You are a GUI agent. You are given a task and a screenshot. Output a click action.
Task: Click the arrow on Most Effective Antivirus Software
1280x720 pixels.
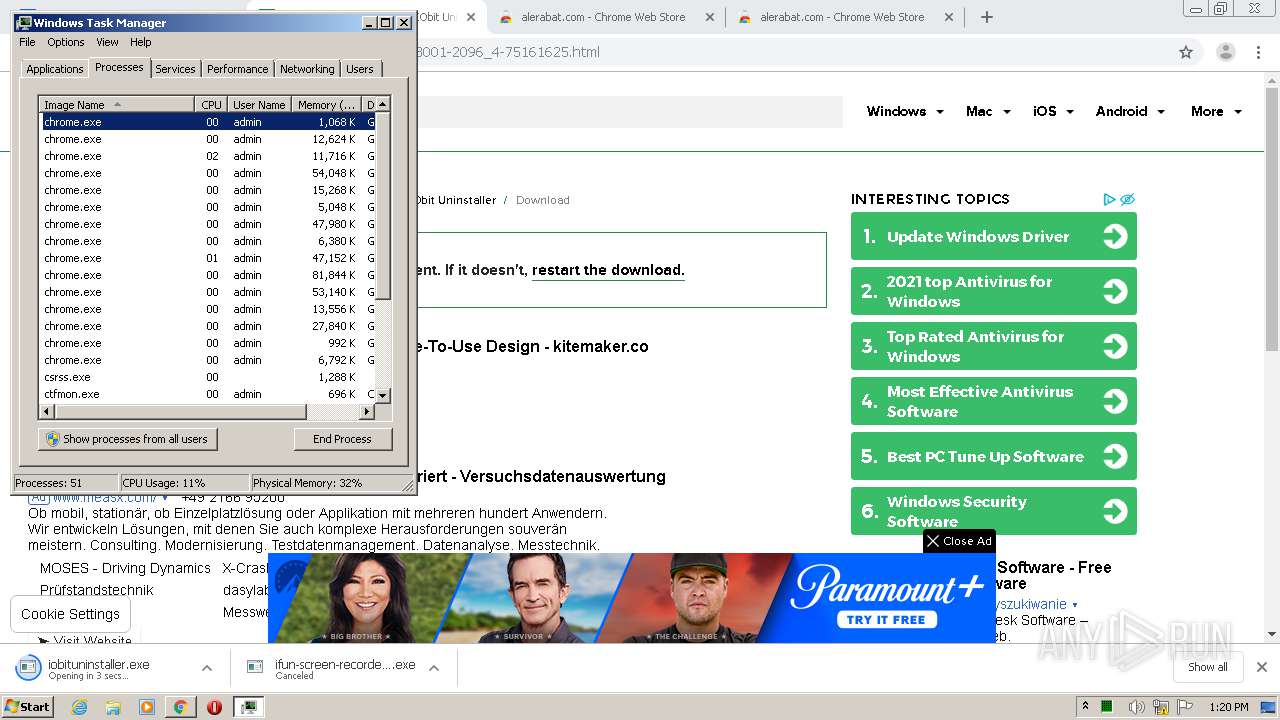pyautogui.click(x=1115, y=401)
